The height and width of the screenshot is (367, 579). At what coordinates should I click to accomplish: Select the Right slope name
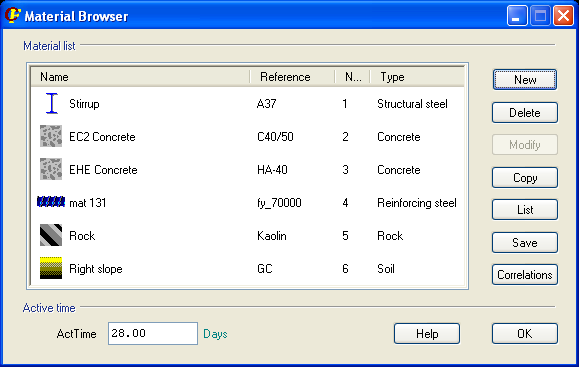tap(96, 269)
